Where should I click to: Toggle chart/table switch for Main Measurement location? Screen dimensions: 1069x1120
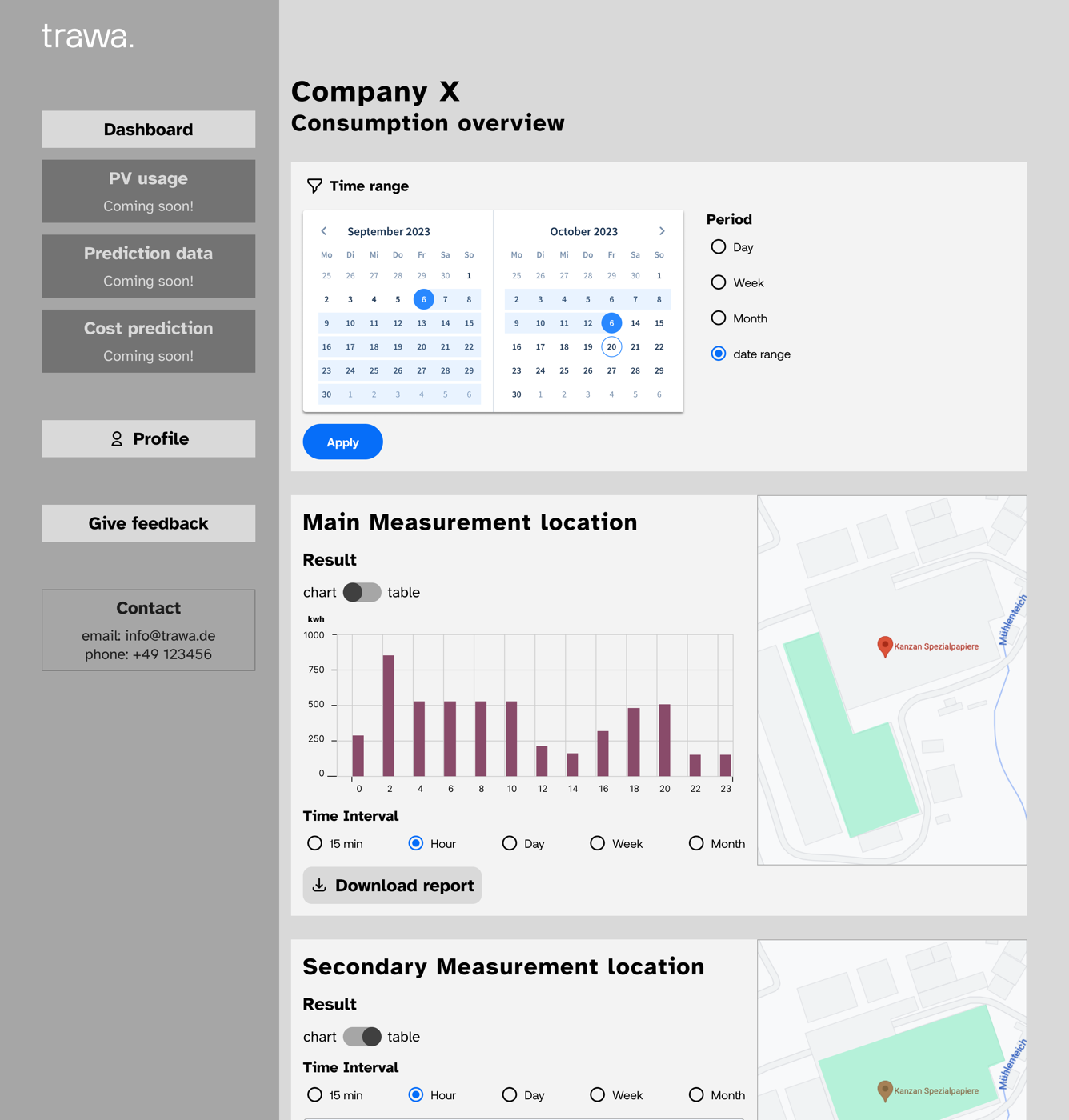click(x=362, y=592)
